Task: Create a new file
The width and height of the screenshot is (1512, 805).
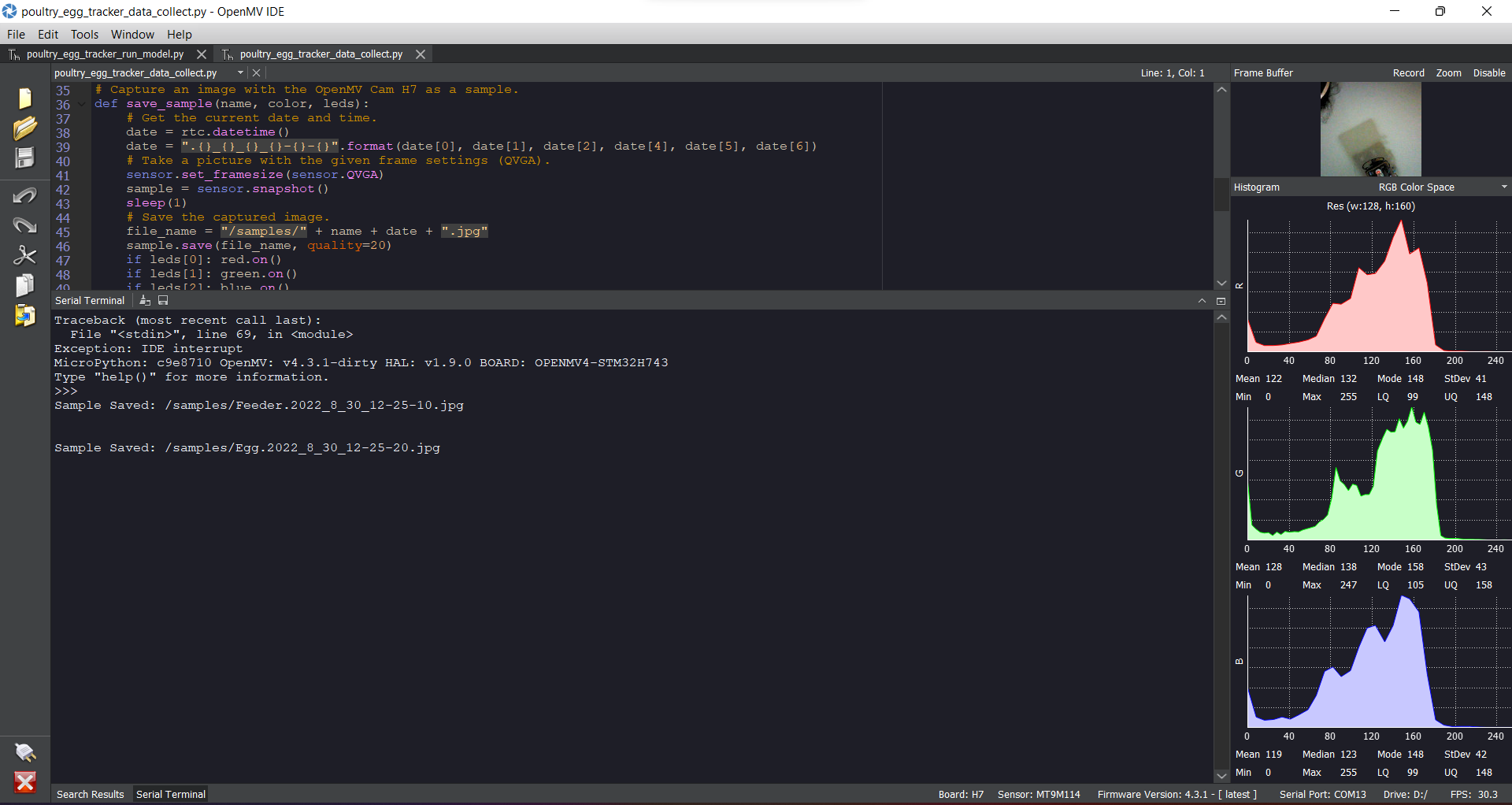Action: (x=24, y=98)
